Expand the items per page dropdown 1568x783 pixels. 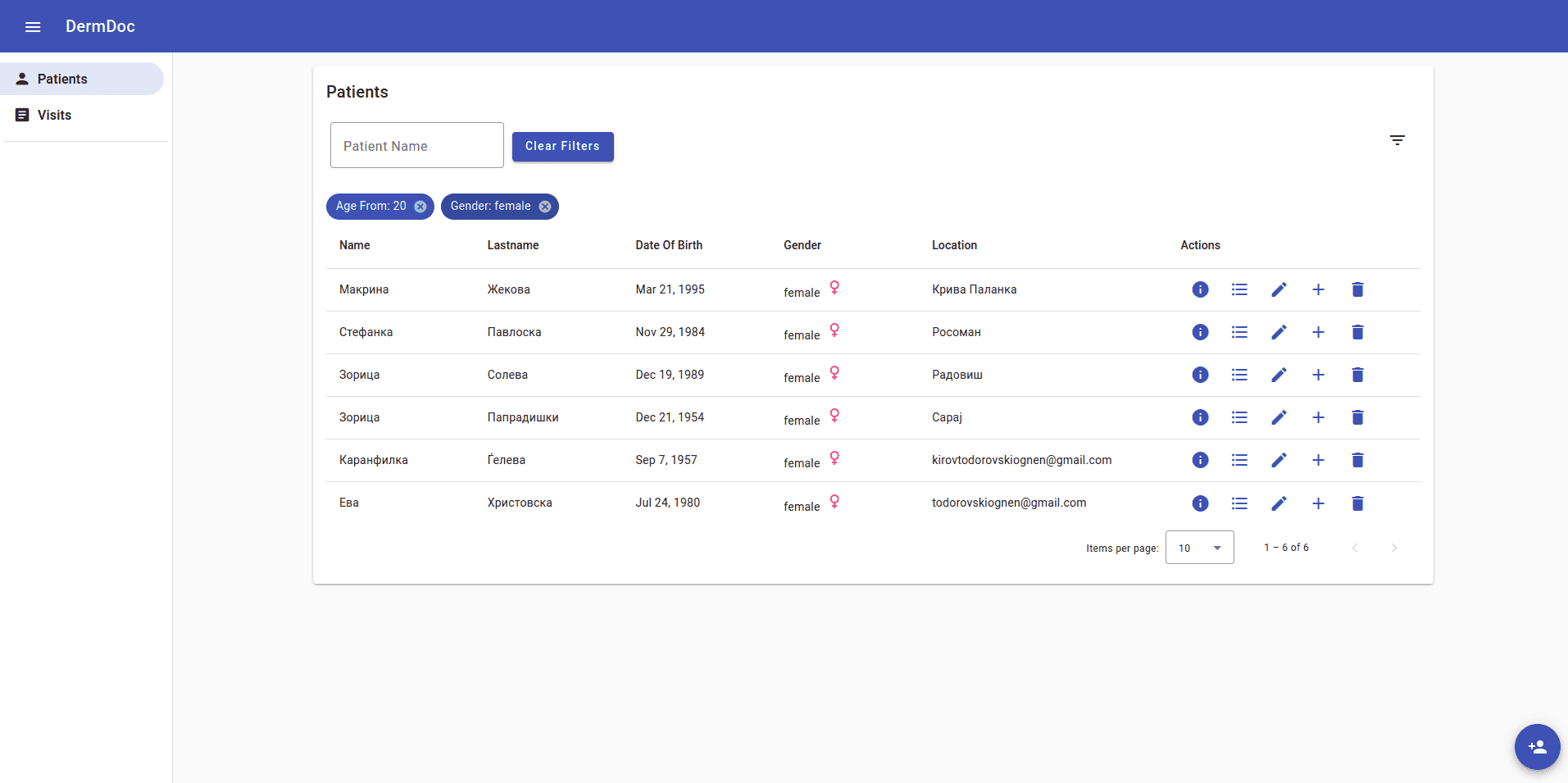1199,548
